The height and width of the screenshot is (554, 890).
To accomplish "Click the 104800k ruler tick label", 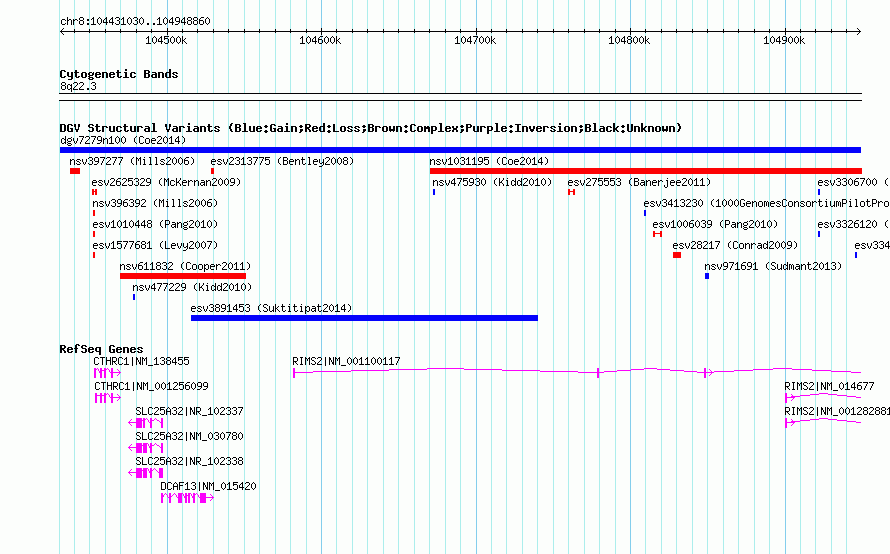I will 629,40.
